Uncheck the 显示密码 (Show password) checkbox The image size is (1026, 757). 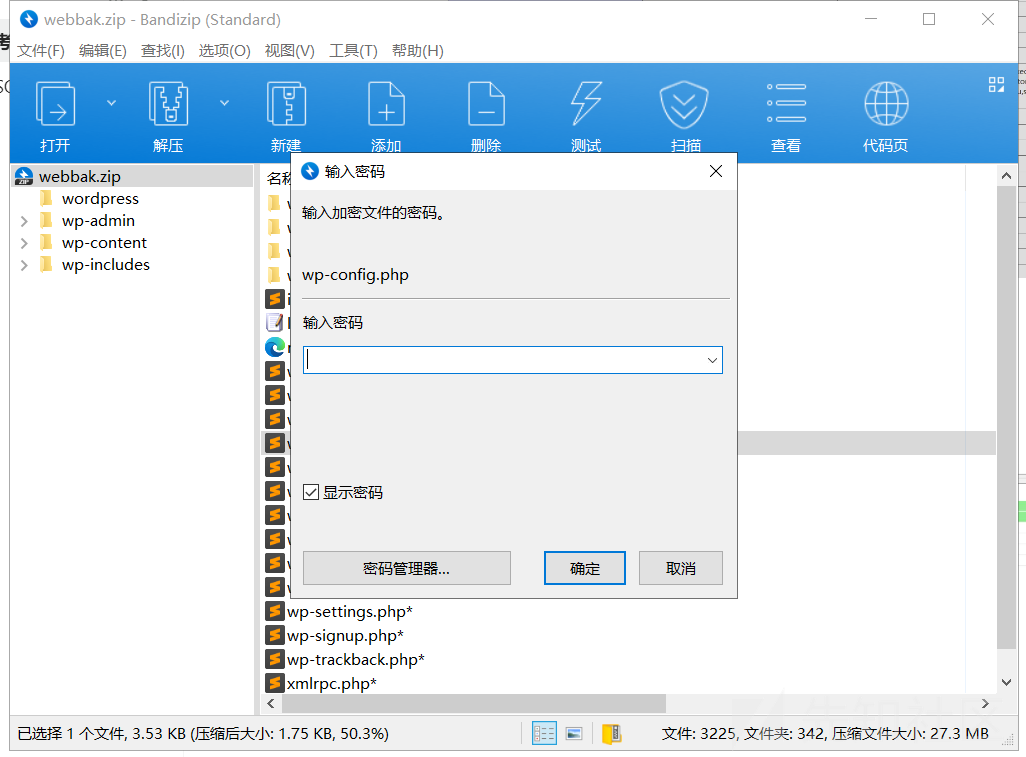click(311, 492)
